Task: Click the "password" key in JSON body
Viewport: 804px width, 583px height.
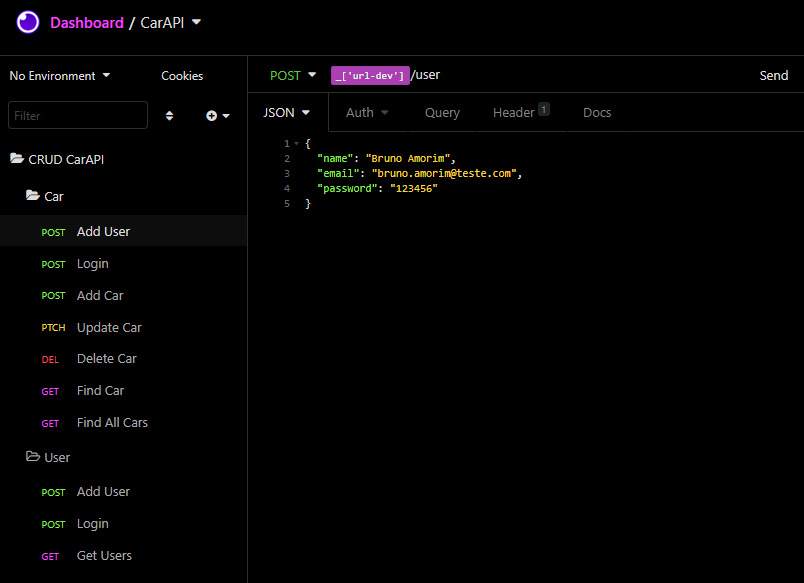Action: click(348, 188)
